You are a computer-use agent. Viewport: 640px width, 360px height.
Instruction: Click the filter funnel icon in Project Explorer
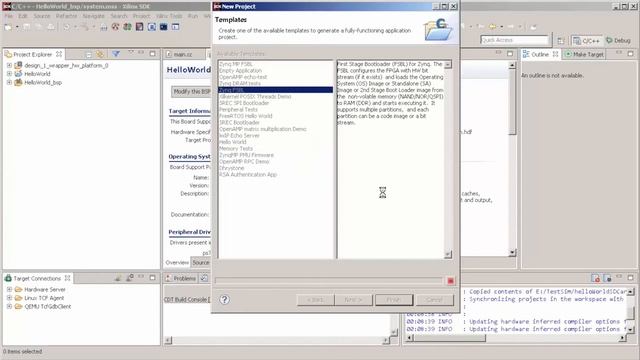coord(116,54)
